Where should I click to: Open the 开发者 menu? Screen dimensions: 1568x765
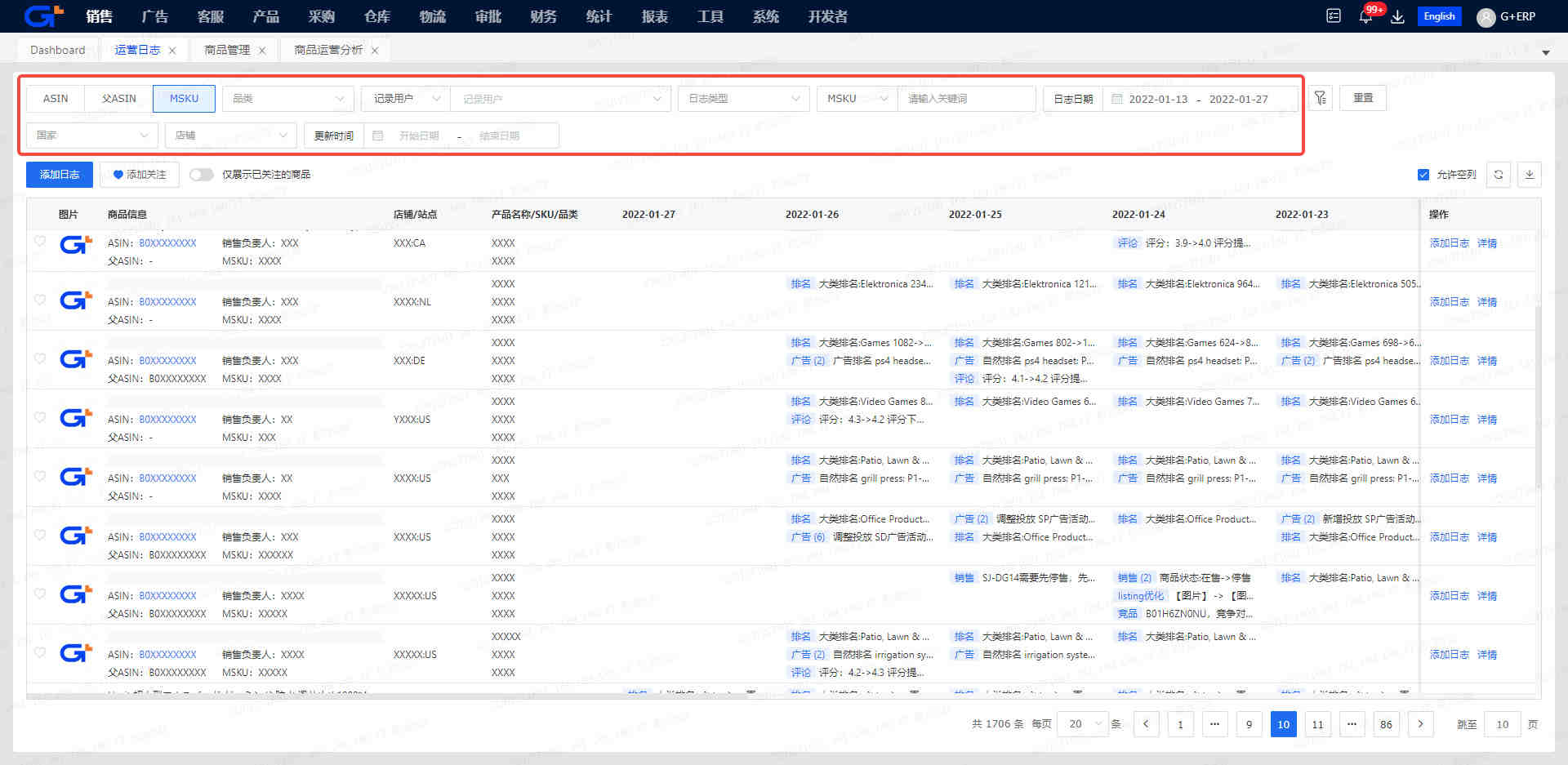(x=828, y=16)
